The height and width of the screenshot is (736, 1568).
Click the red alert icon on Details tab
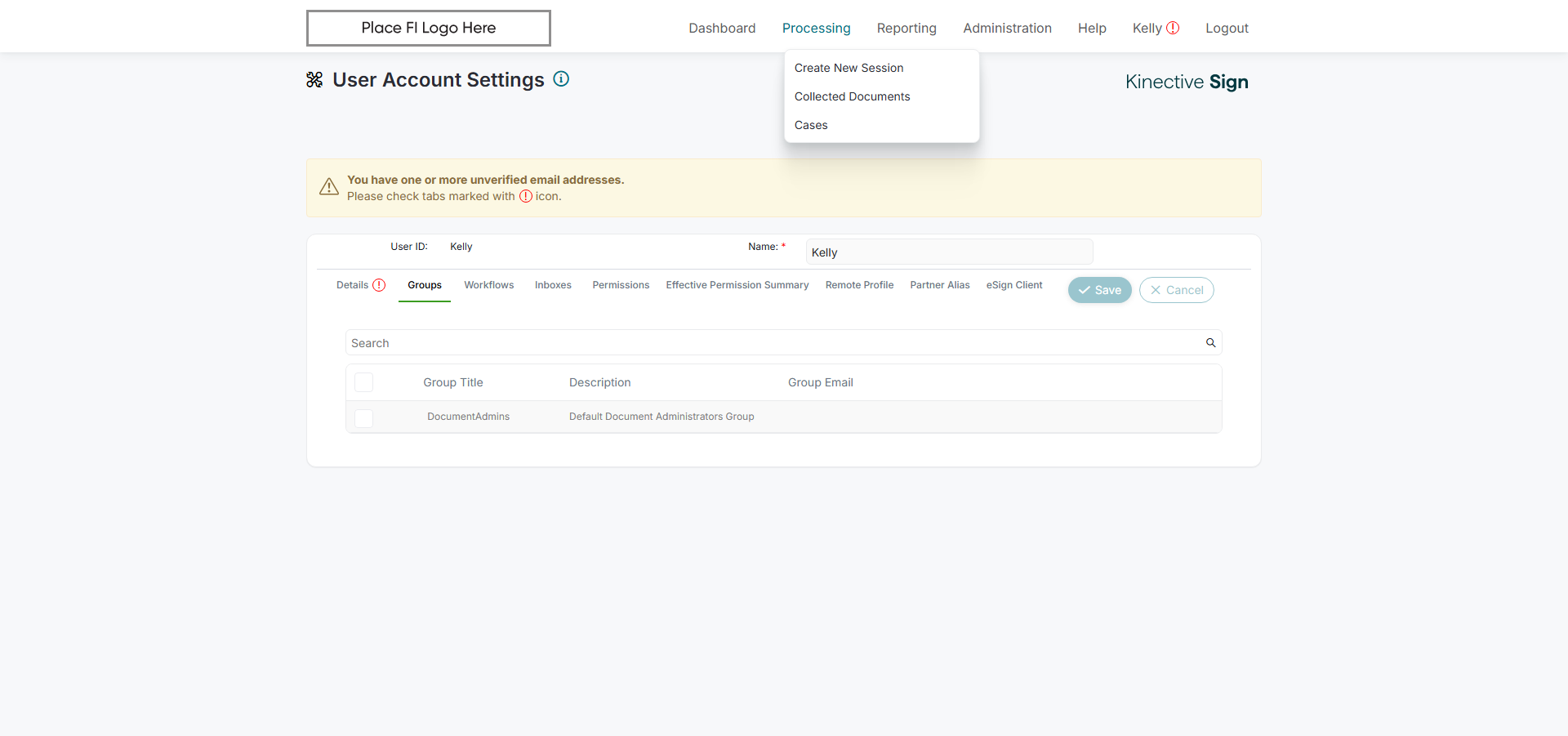click(379, 285)
